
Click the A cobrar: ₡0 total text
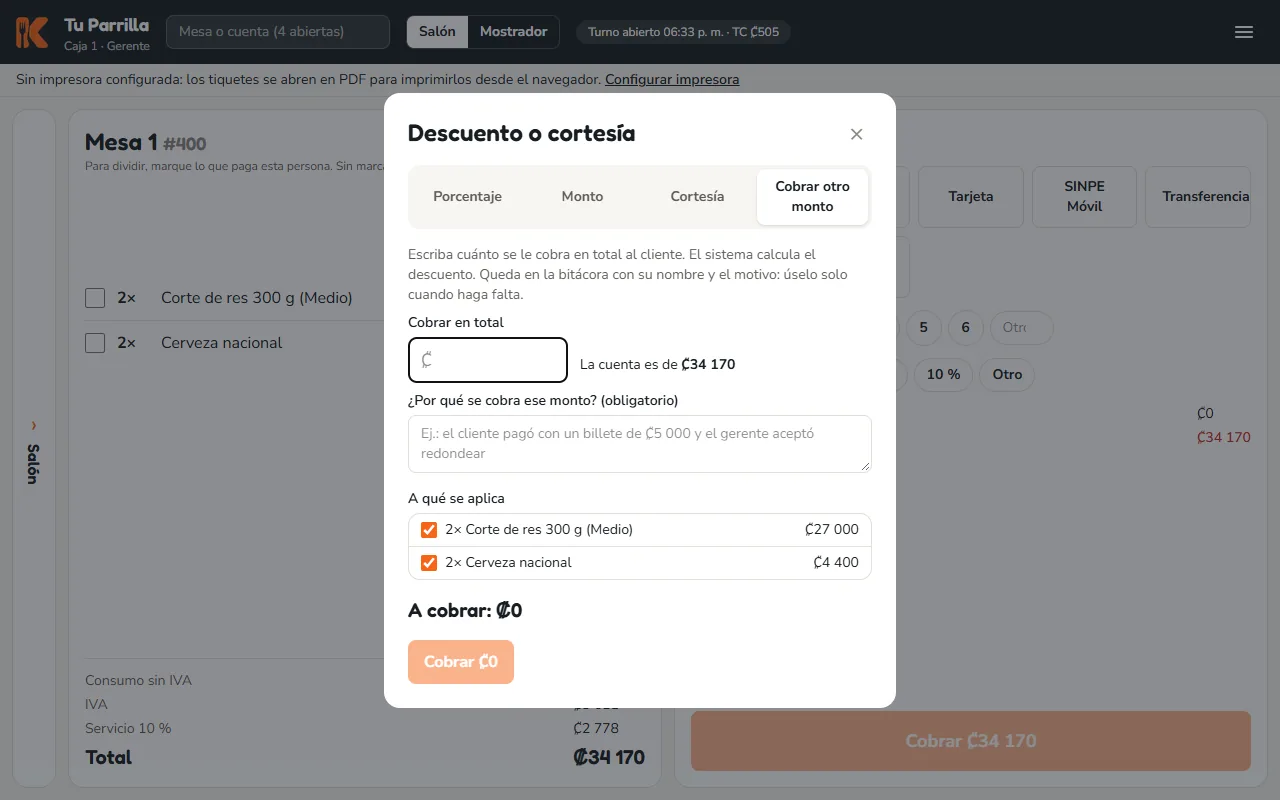465,611
